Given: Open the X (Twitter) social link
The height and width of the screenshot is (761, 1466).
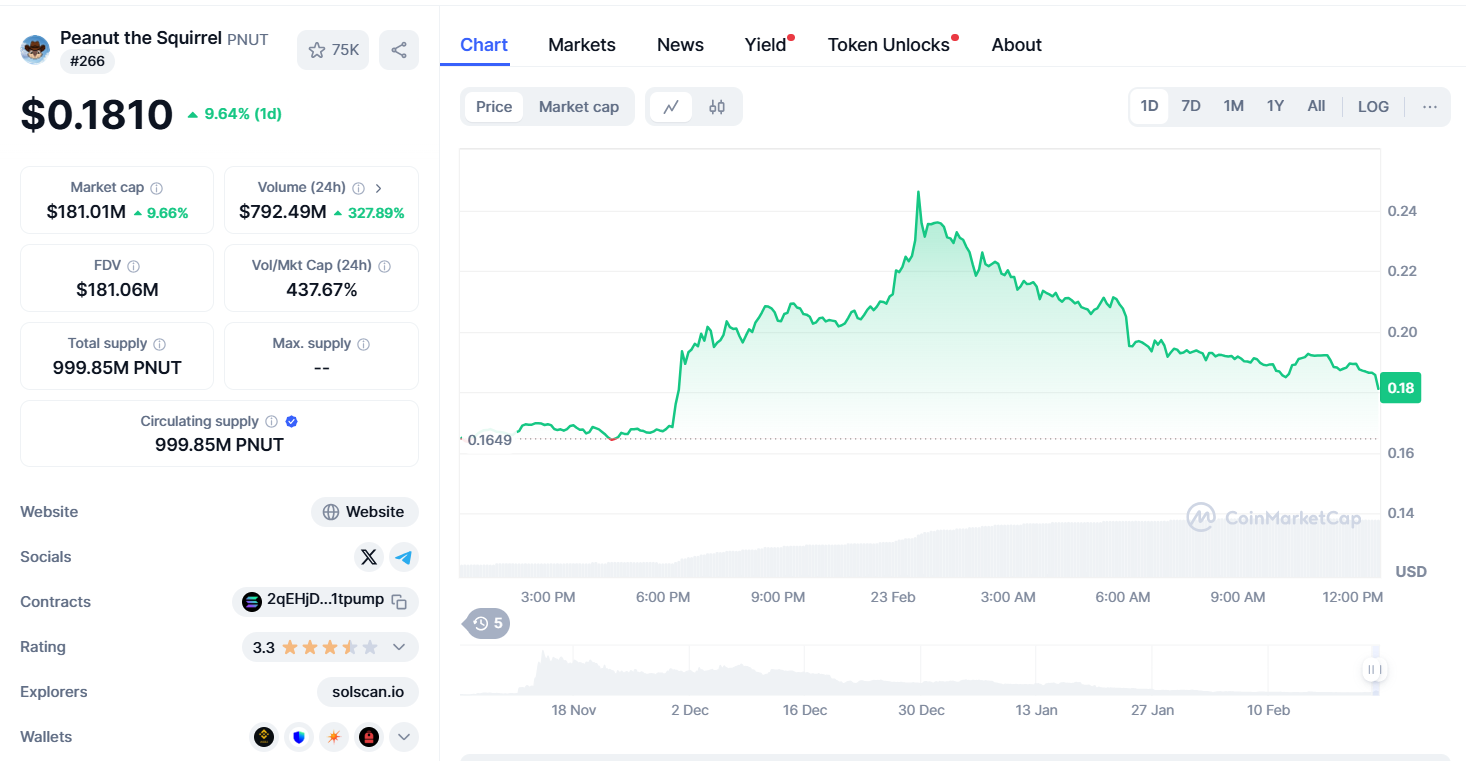Looking at the screenshot, I should (369, 557).
